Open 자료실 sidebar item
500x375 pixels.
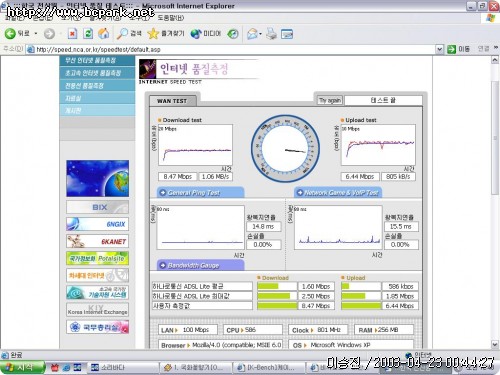click(97, 98)
